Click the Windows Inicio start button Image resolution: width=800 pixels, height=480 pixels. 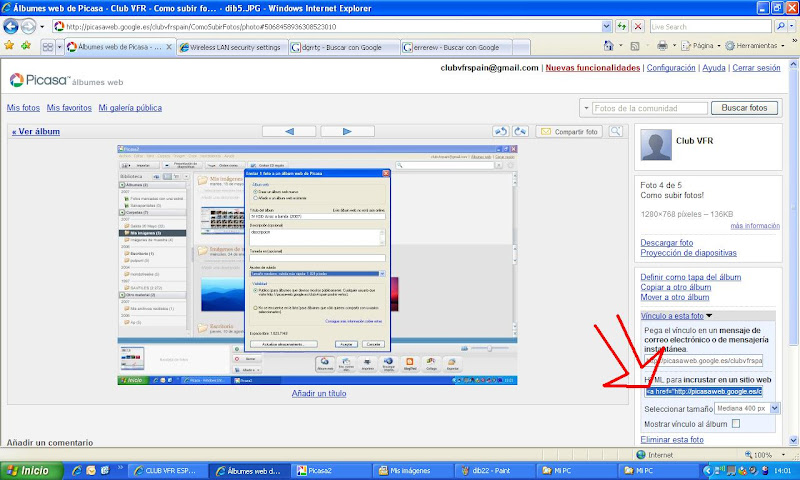click(31, 471)
